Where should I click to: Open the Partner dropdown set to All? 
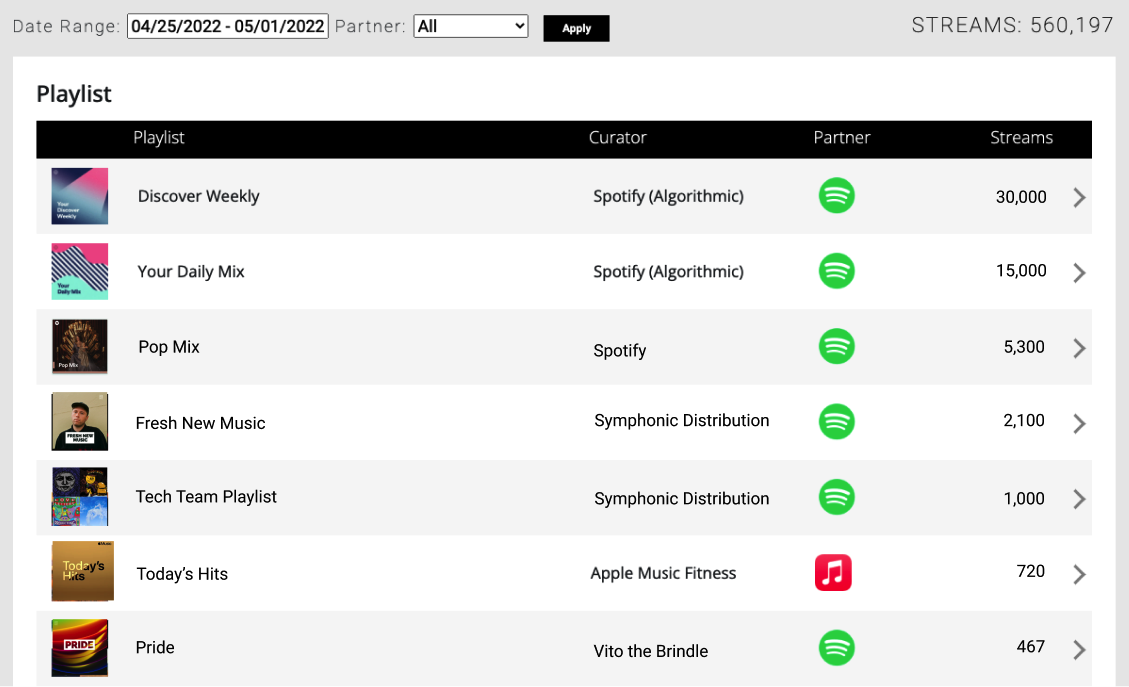pyautogui.click(x=471, y=27)
